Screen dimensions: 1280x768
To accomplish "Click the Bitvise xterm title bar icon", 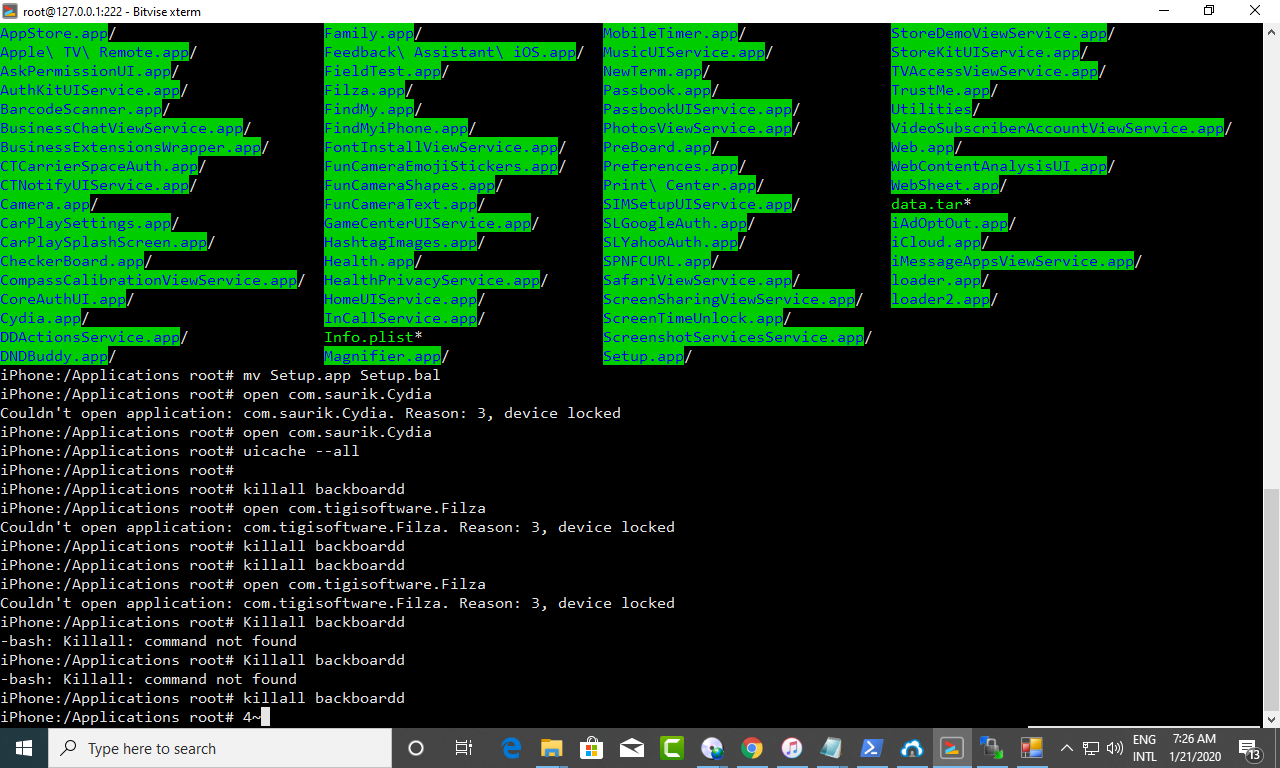I will pyautogui.click(x=11, y=10).
